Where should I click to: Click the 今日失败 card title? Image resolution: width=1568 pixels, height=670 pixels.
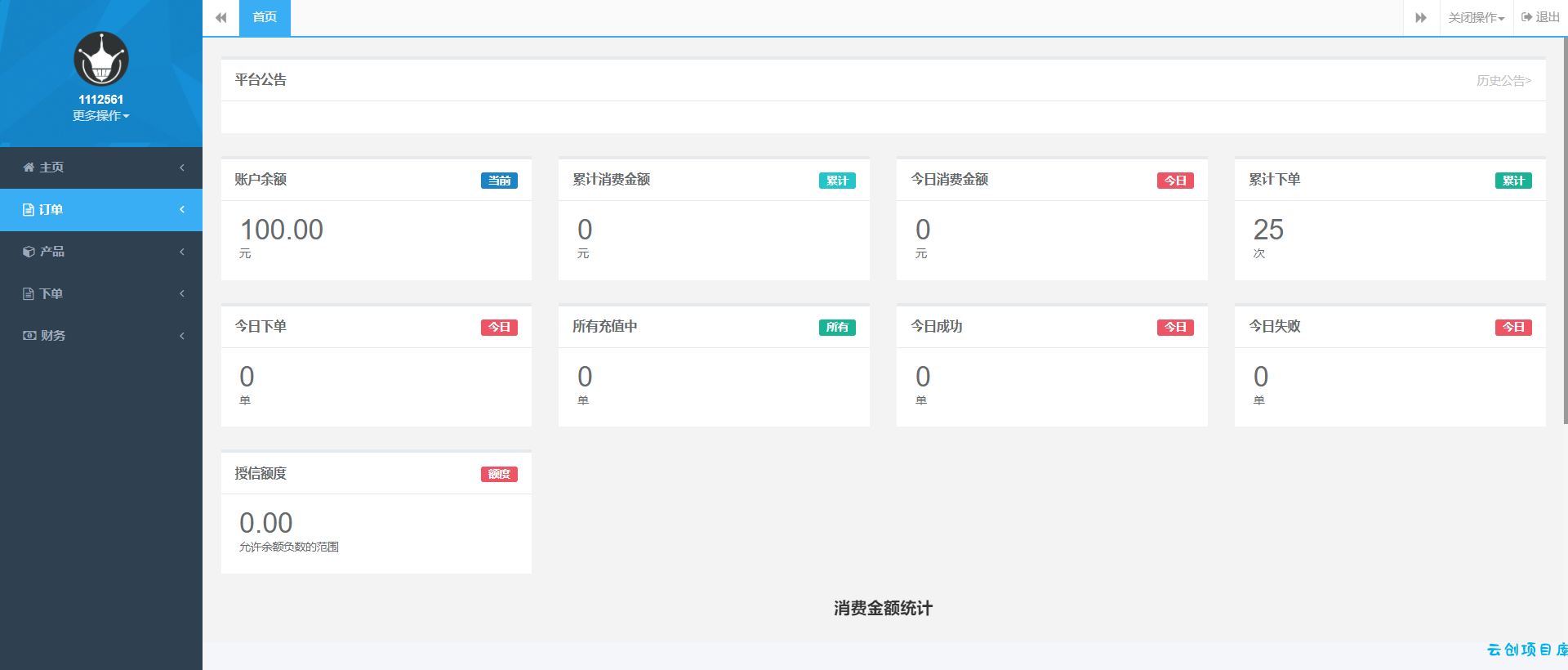(1275, 326)
